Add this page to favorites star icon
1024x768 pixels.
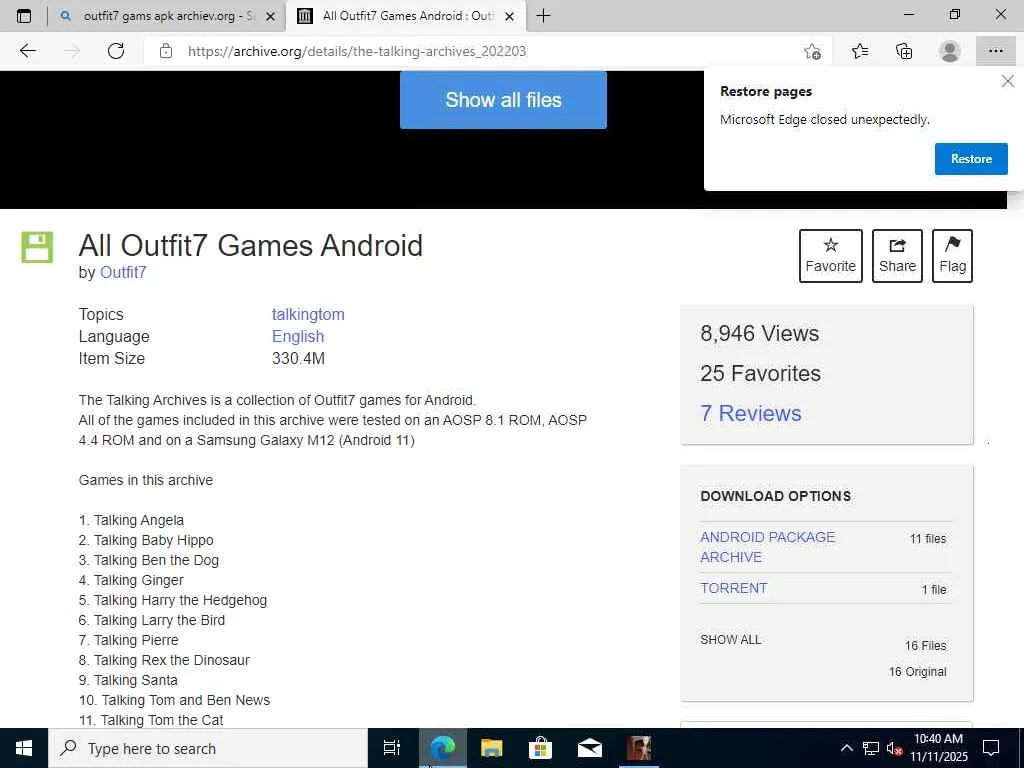point(812,51)
